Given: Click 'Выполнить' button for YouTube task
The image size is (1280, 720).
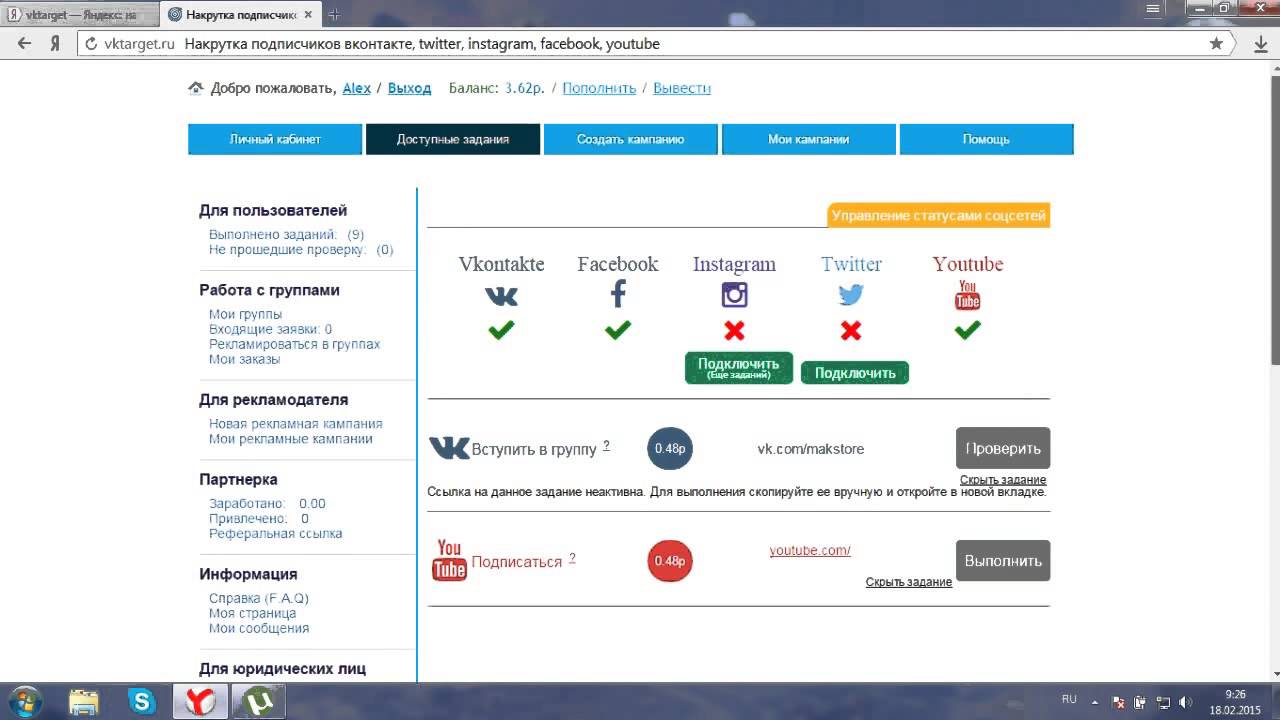Looking at the screenshot, I should [x=1003, y=561].
